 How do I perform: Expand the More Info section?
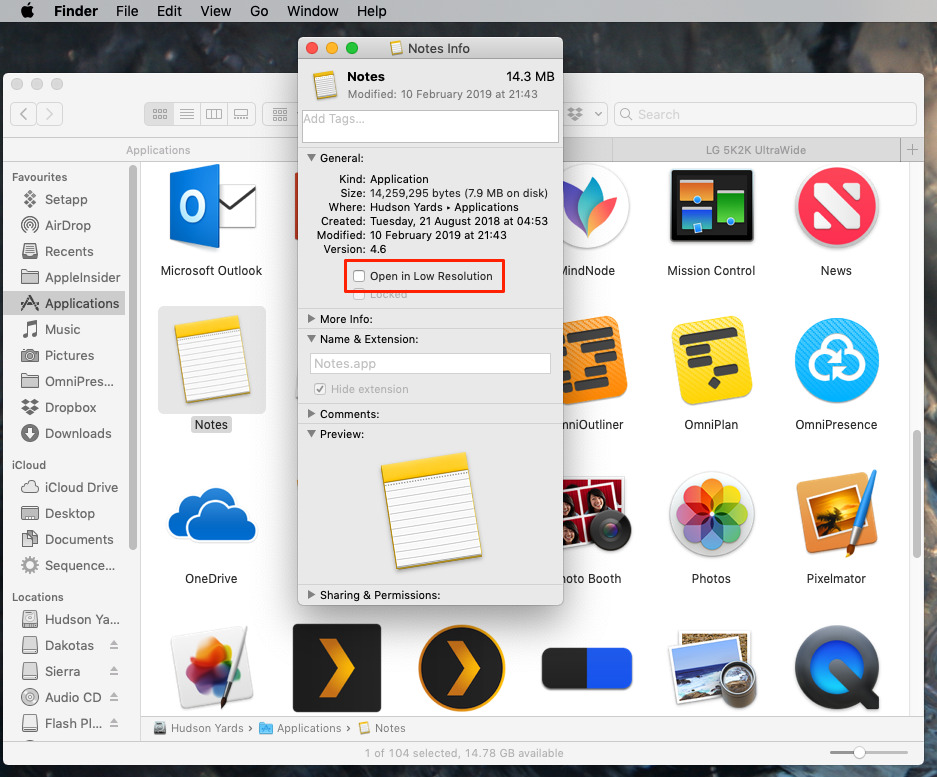click(x=311, y=319)
